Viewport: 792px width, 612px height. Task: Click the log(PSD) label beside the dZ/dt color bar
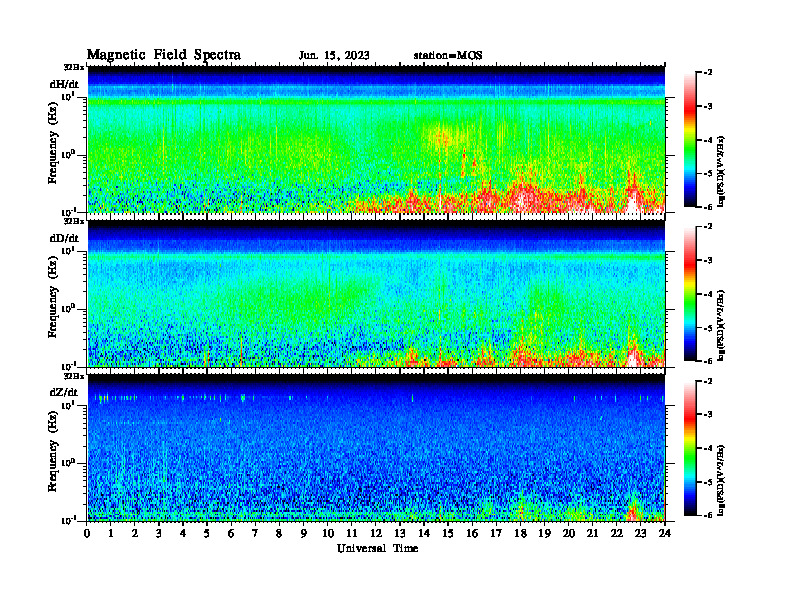(x=721, y=480)
